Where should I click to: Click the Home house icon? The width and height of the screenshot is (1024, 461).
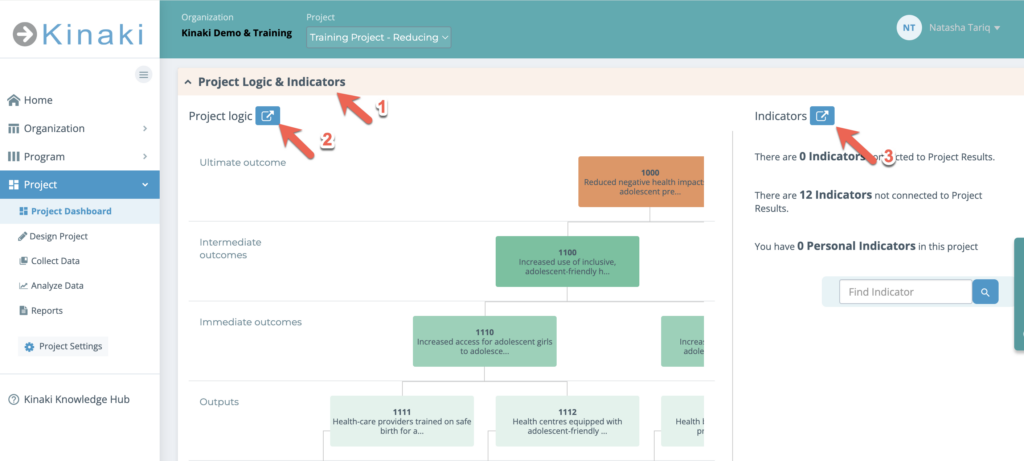[x=13, y=100]
